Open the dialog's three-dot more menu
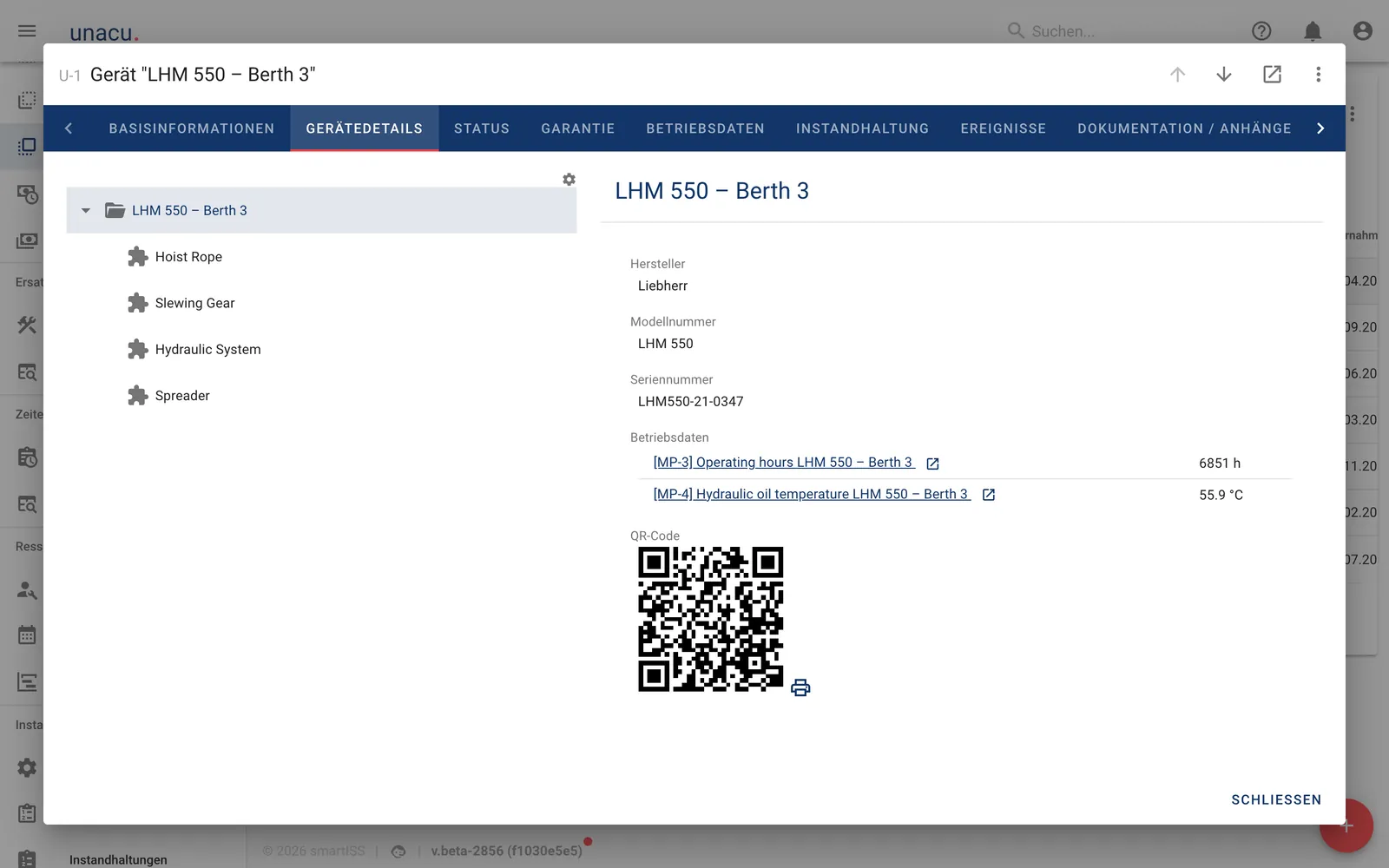The width and height of the screenshot is (1389, 868). (1318, 75)
